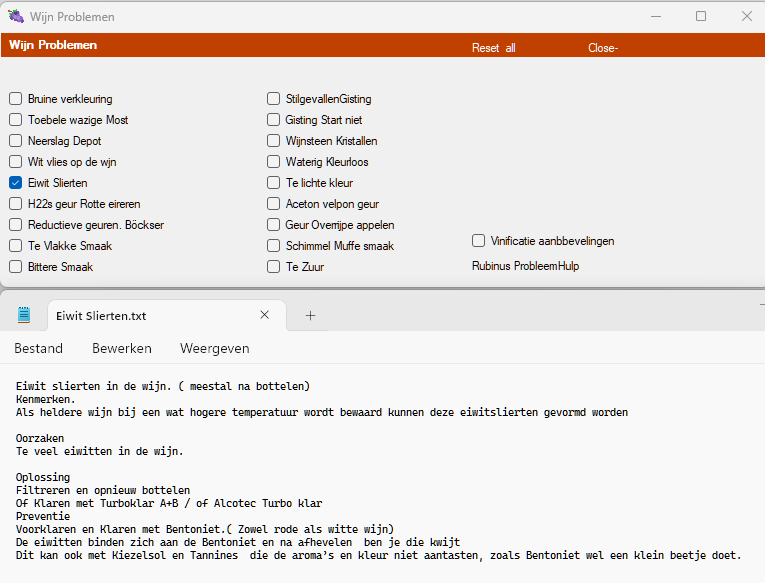
Task: Open the Weergeven menu
Action: click(x=214, y=349)
